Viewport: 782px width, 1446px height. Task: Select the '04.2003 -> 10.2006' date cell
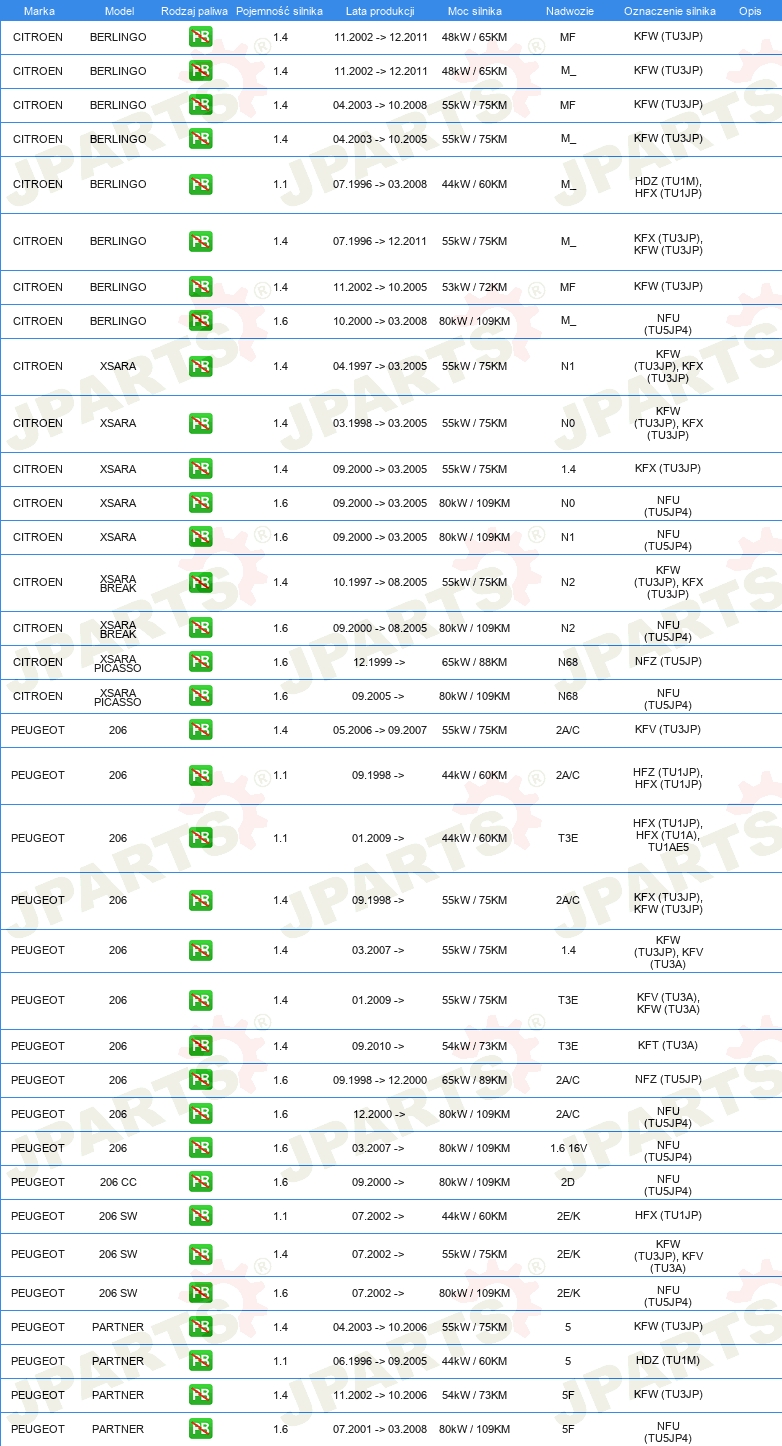tap(380, 1327)
